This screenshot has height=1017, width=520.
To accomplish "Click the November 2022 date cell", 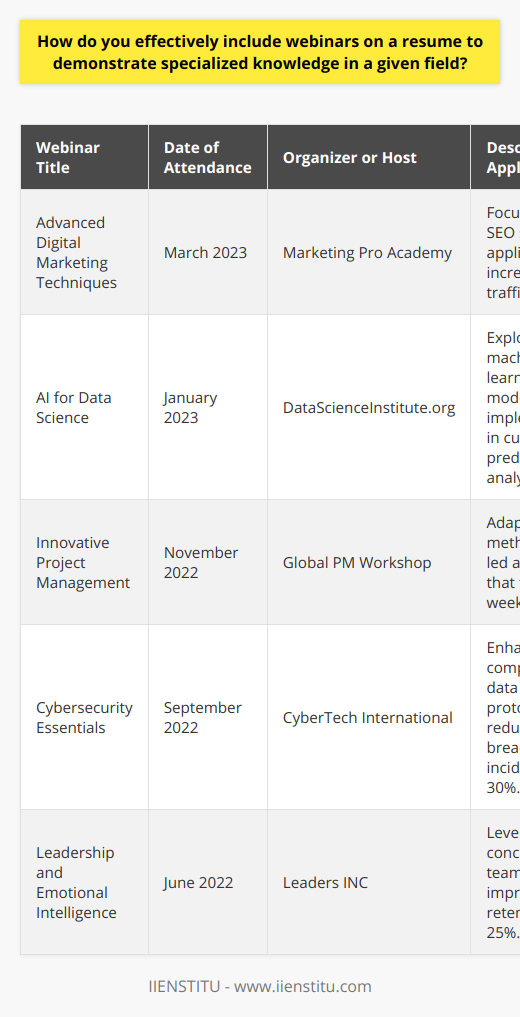I will pos(207,562).
